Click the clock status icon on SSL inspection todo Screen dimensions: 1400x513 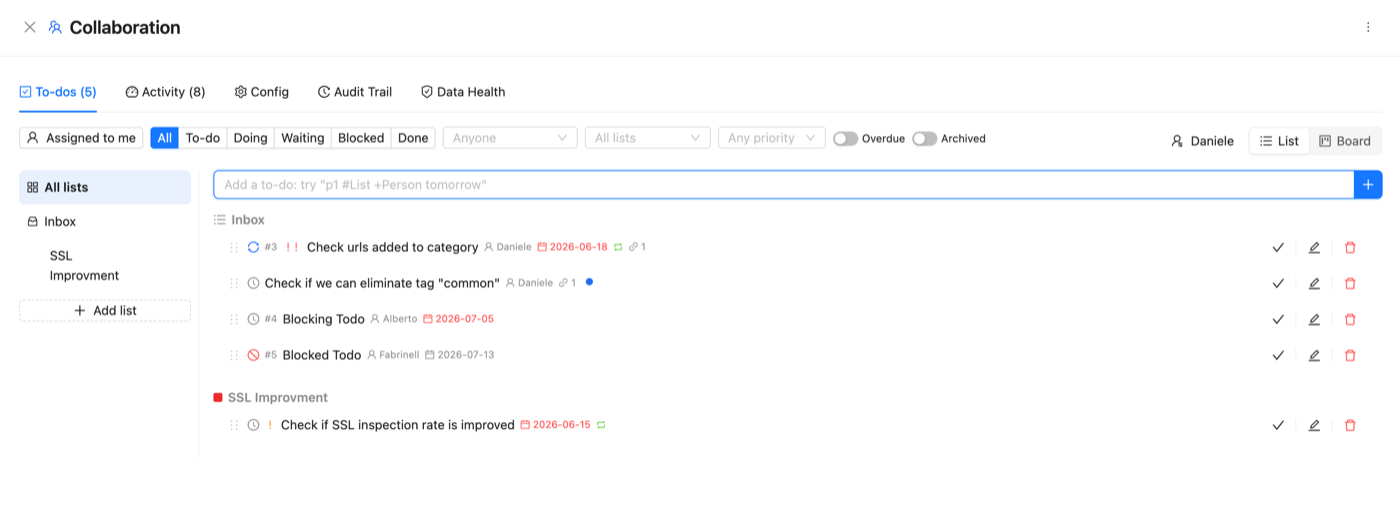coord(254,425)
